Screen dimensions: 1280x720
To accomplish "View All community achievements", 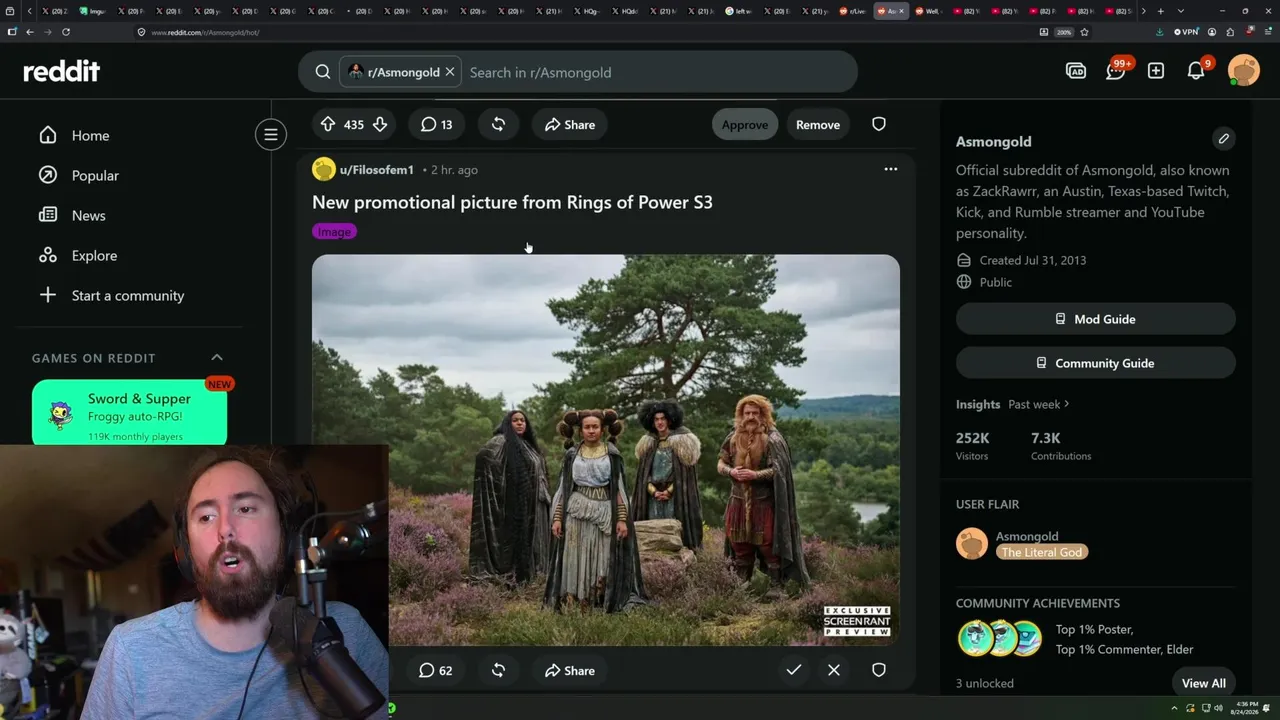I will tap(1204, 683).
